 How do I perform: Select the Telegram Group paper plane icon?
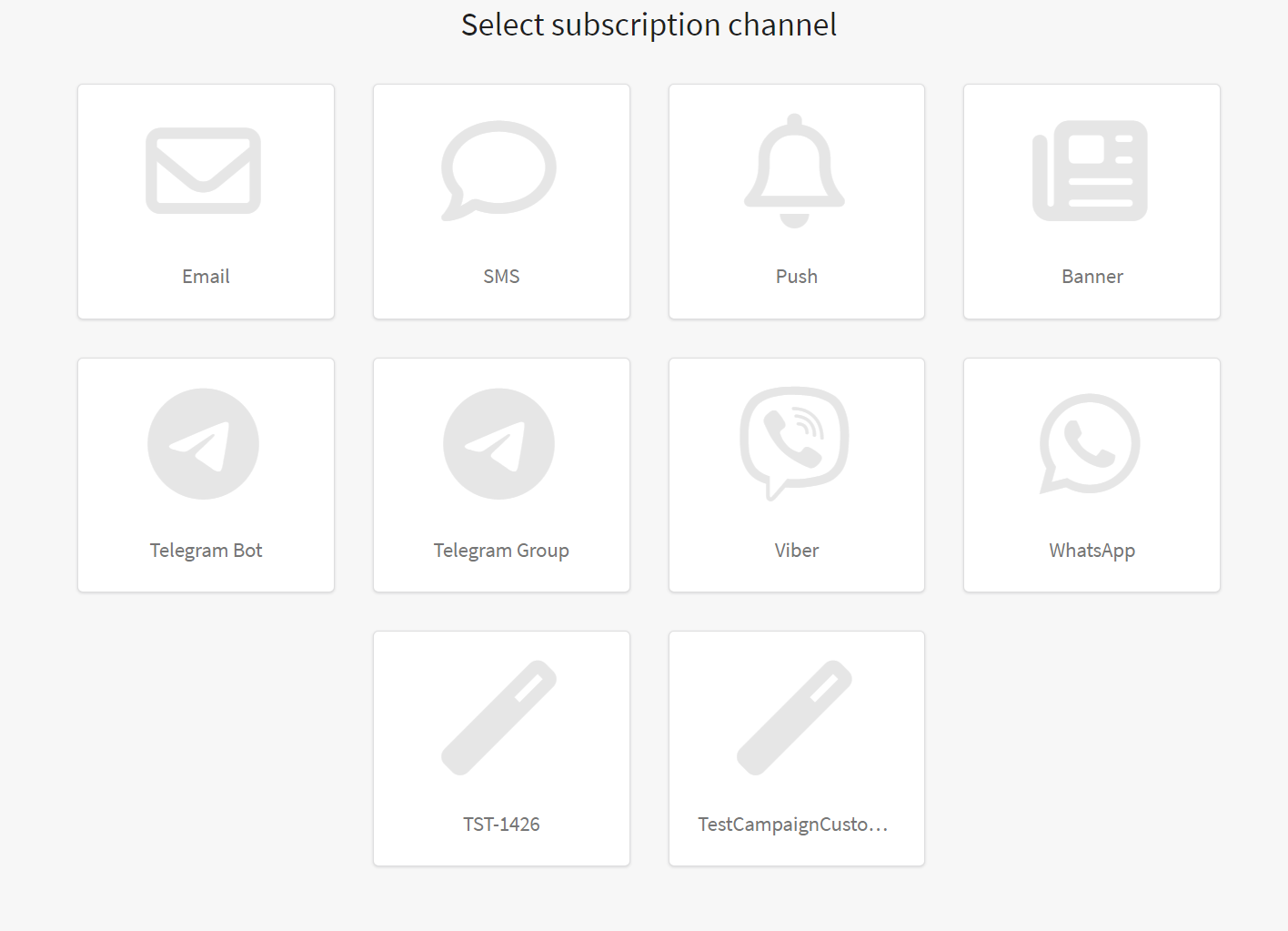coord(498,444)
